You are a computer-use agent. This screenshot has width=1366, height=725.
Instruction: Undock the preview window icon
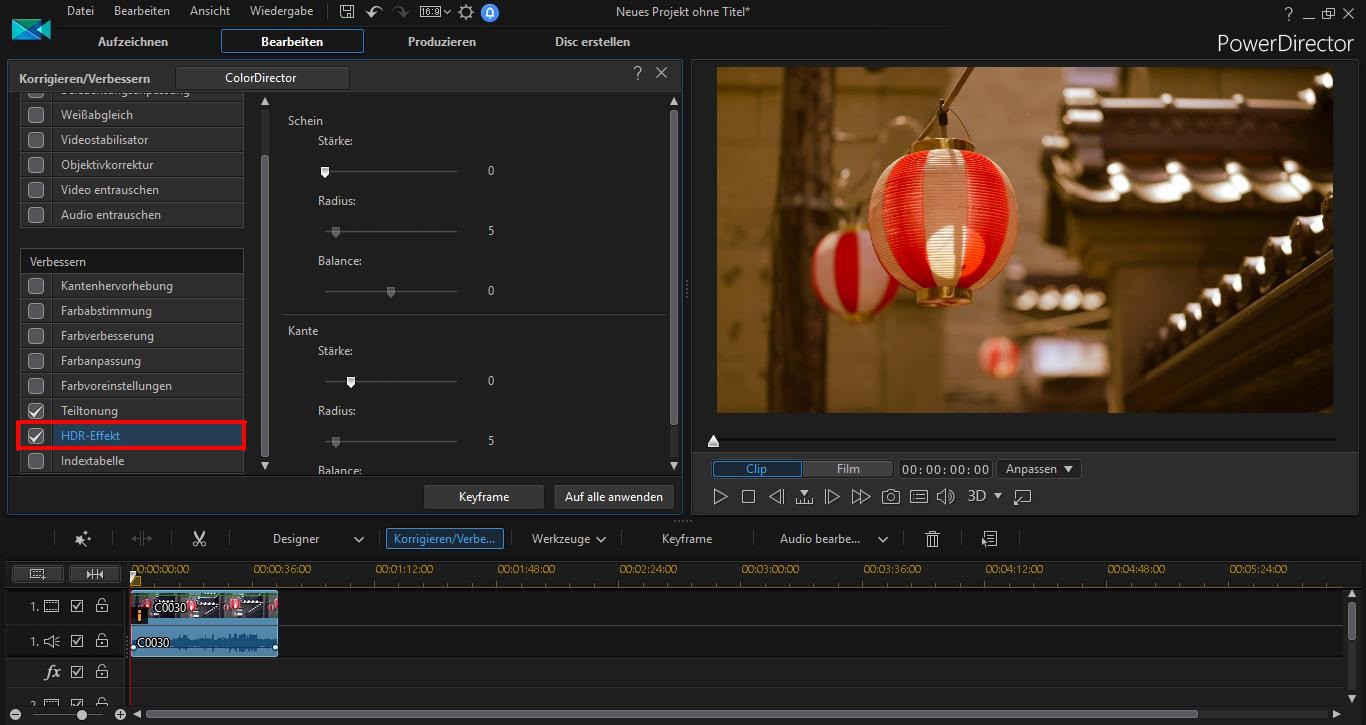coord(1022,496)
